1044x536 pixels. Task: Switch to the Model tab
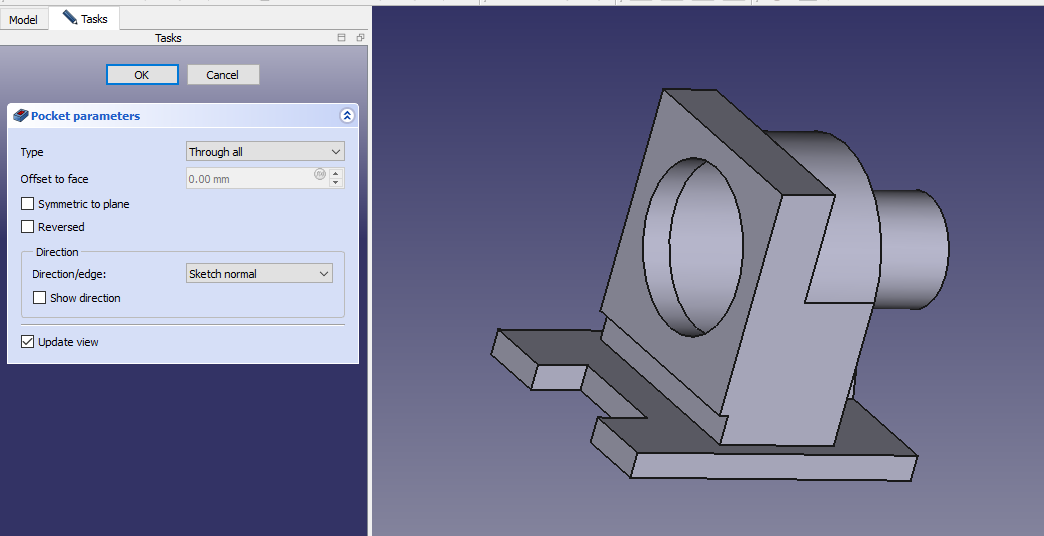pyautogui.click(x=23, y=20)
